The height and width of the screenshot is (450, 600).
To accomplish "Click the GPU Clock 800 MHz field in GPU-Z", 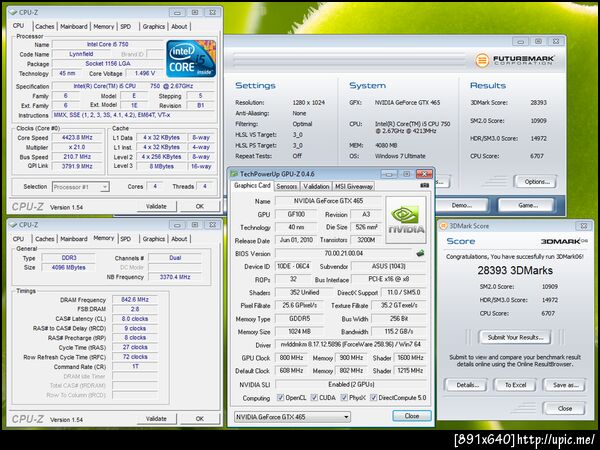I will 291,358.
